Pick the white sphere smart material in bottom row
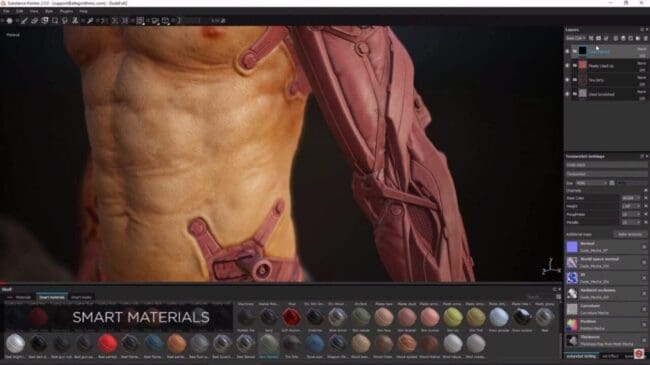 click(x=15, y=344)
